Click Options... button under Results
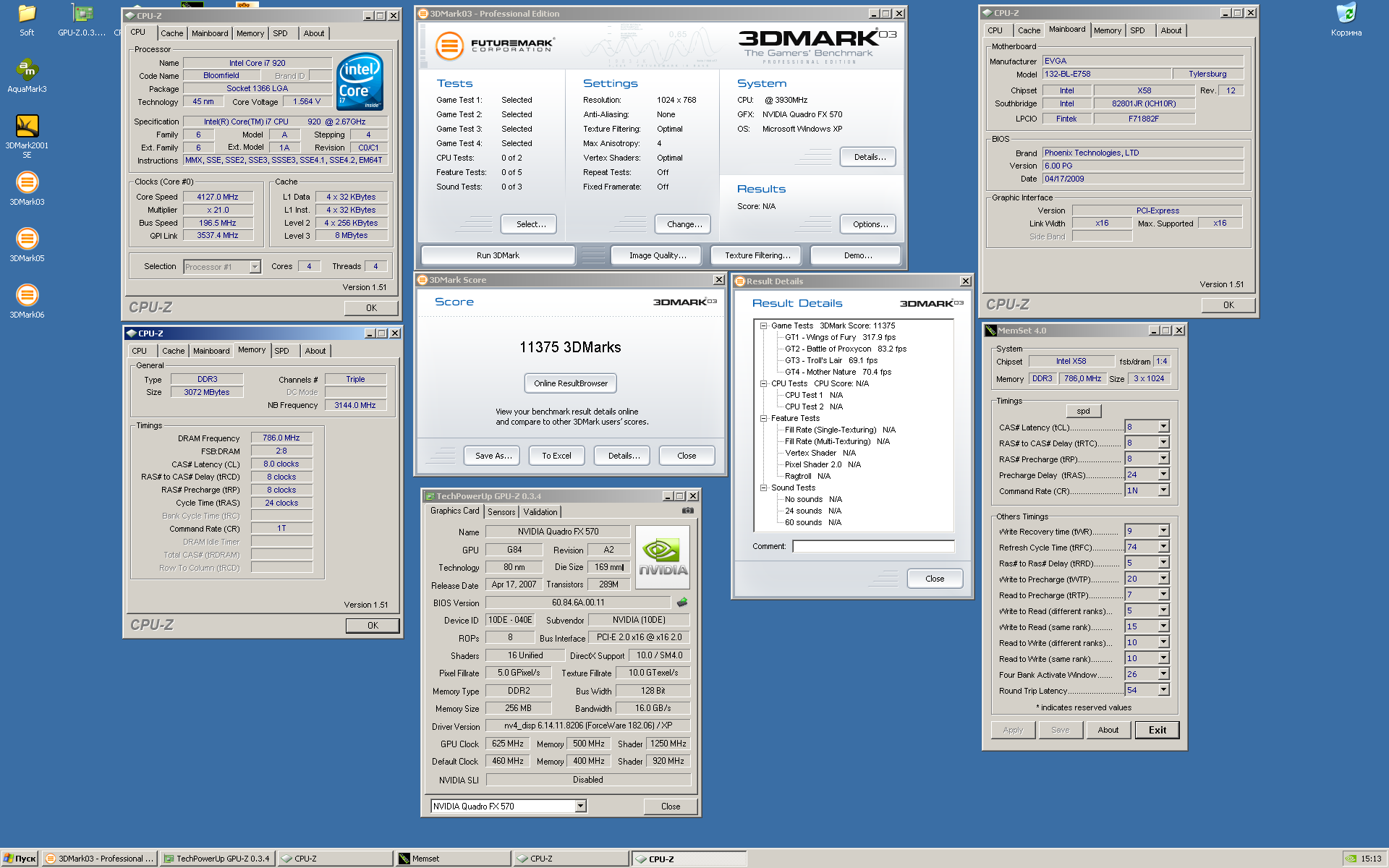Image resolution: width=1389 pixels, height=868 pixels. [x=870, y=224]
